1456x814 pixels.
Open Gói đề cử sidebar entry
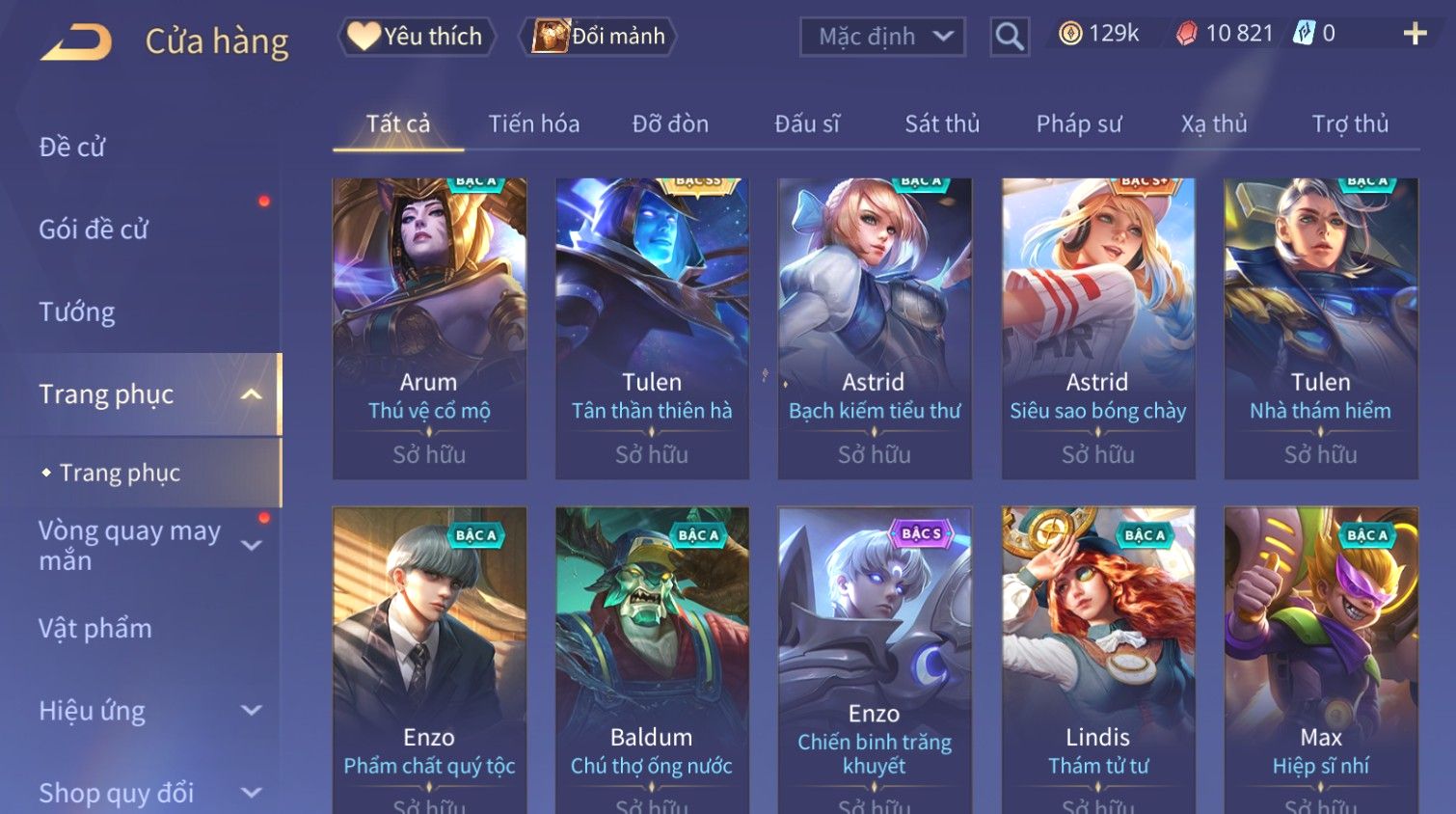pyautogui.click(x=94, y=230)
